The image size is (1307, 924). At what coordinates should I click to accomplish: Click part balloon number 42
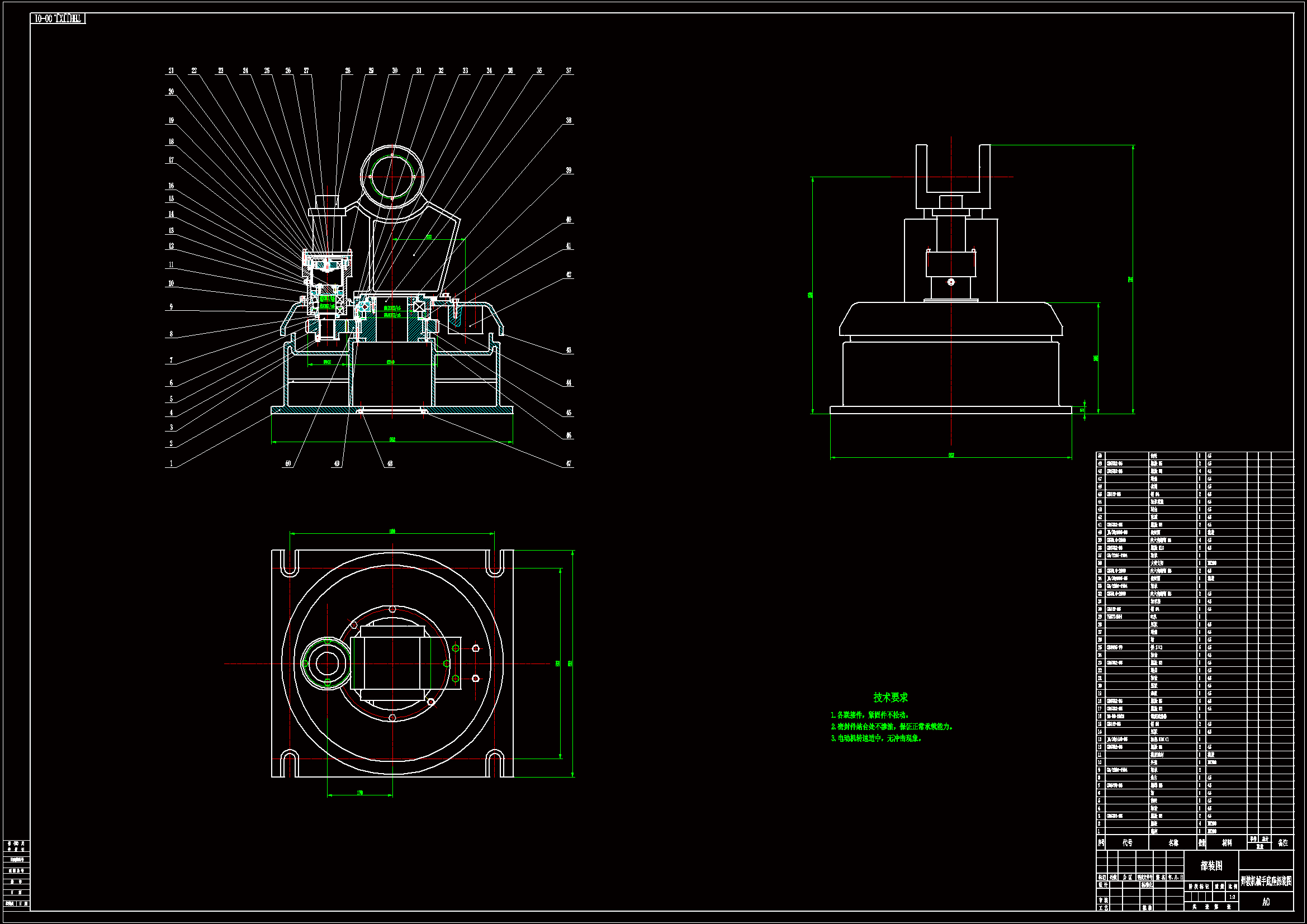pyautogui.click(x=568, y=274)
